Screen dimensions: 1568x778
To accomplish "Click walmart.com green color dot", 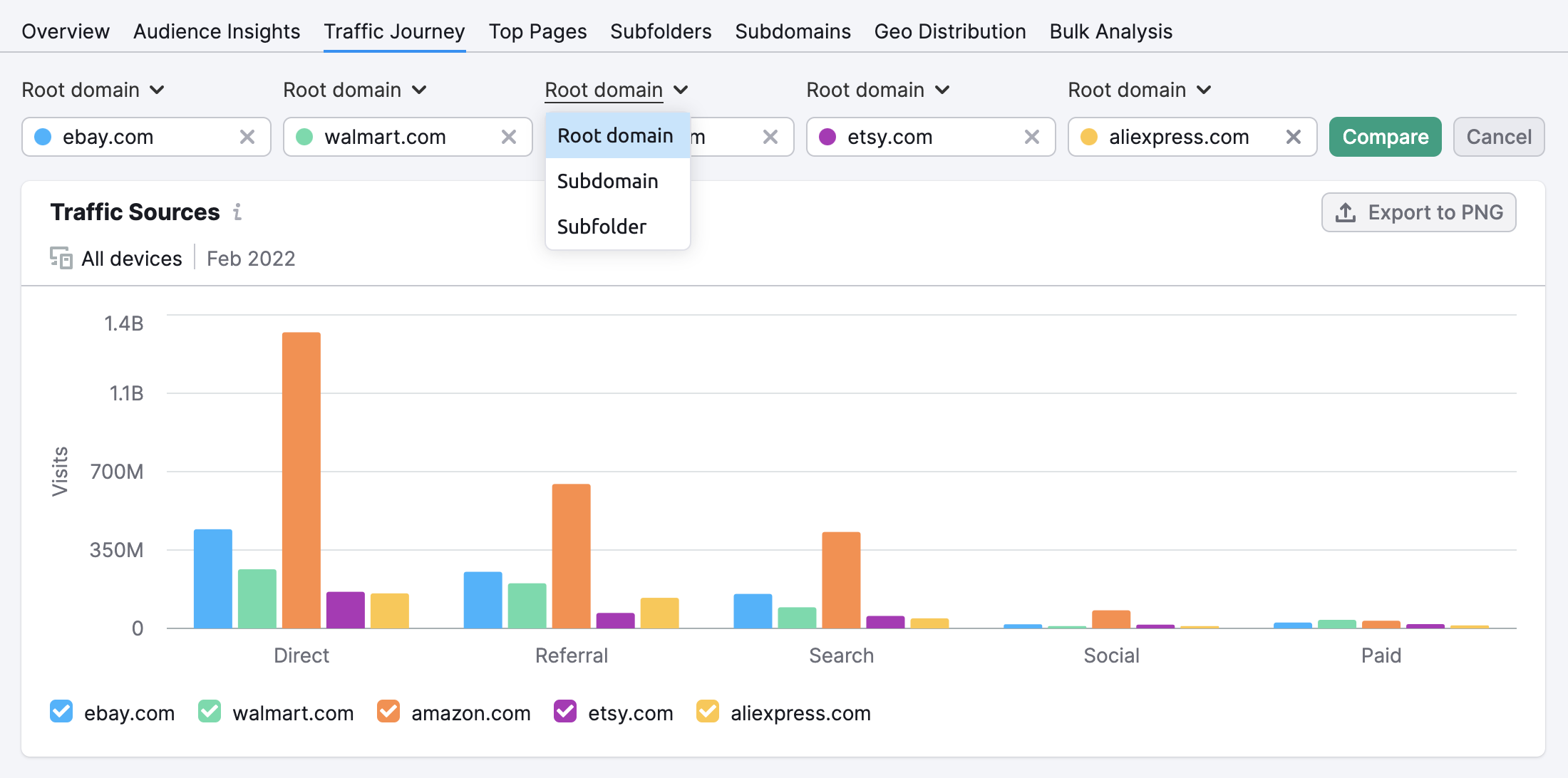I will coord(304,137).
